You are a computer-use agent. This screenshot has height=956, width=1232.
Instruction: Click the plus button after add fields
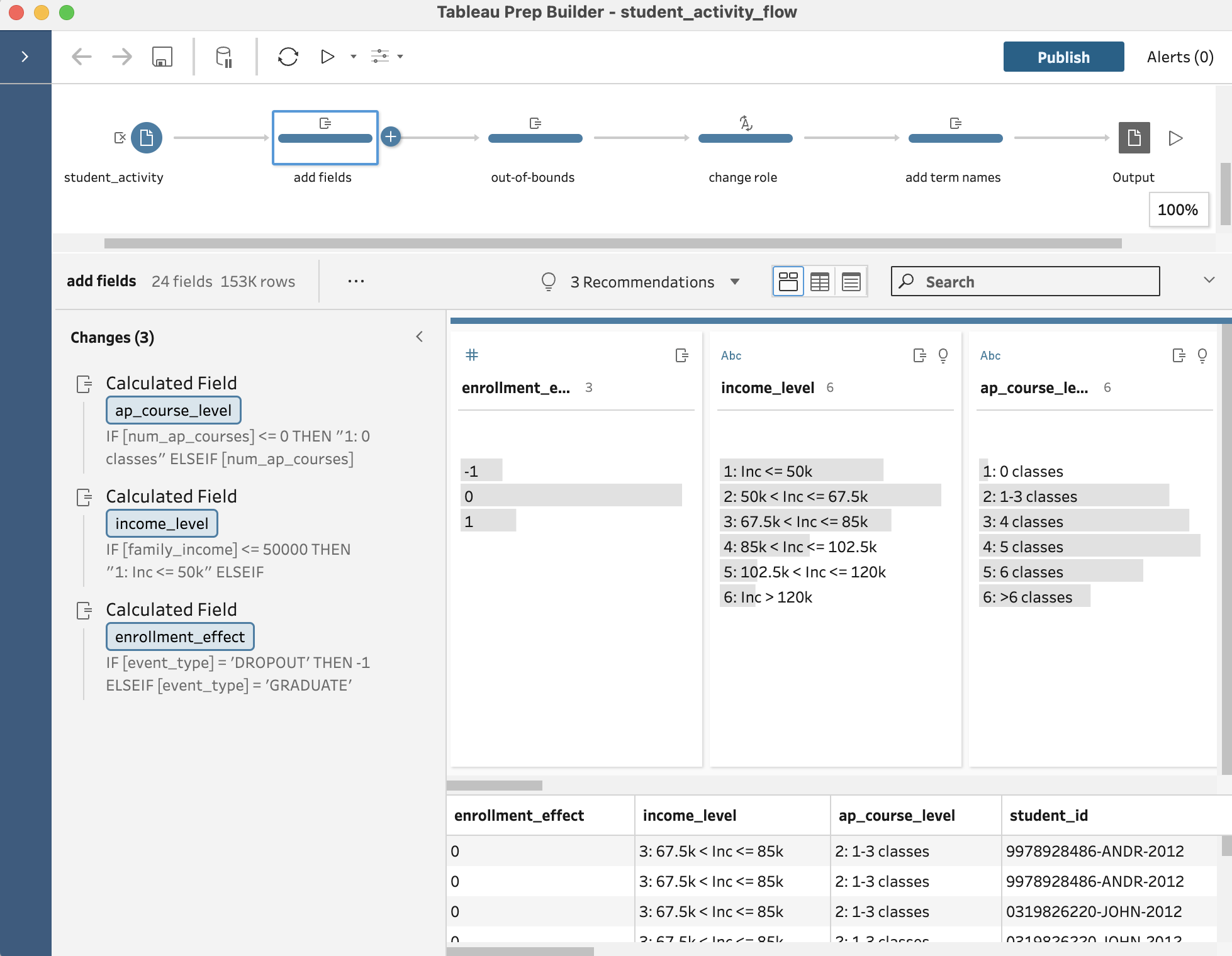tap(391, 136)
